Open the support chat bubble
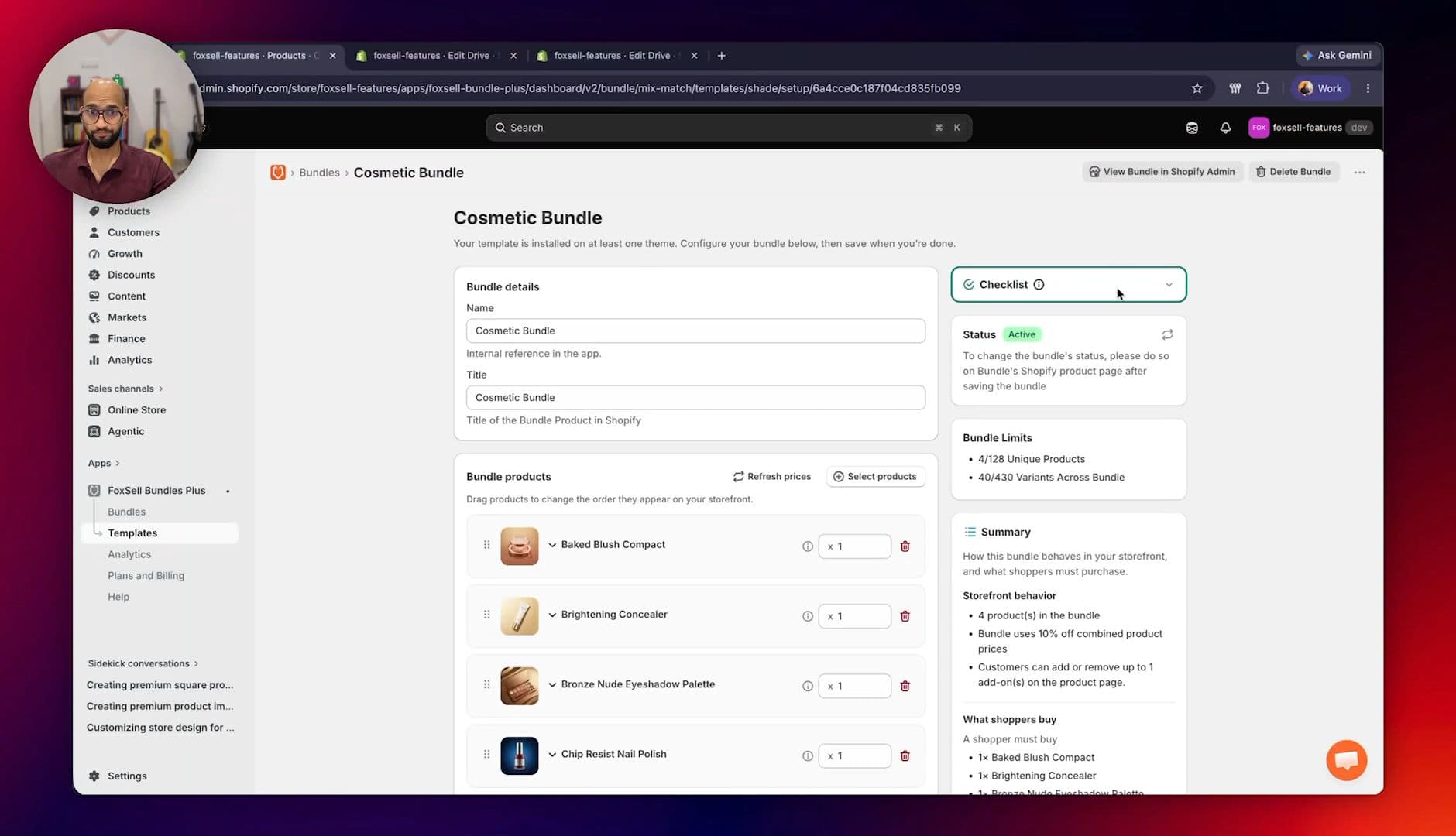Viewport: 1456px width, 836px height. pos(1346,760)
